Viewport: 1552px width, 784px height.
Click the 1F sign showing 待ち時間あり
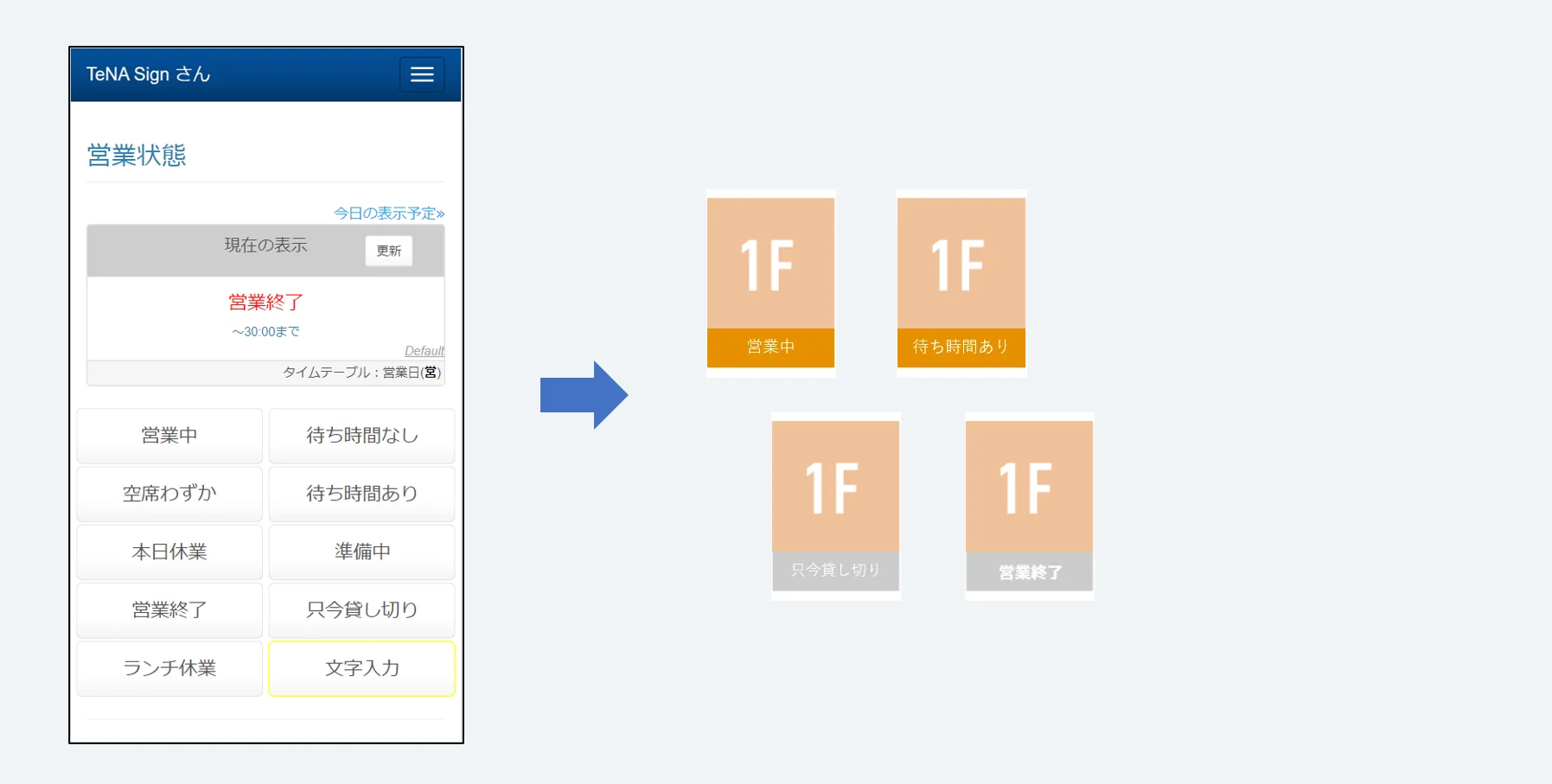point(961,283)
